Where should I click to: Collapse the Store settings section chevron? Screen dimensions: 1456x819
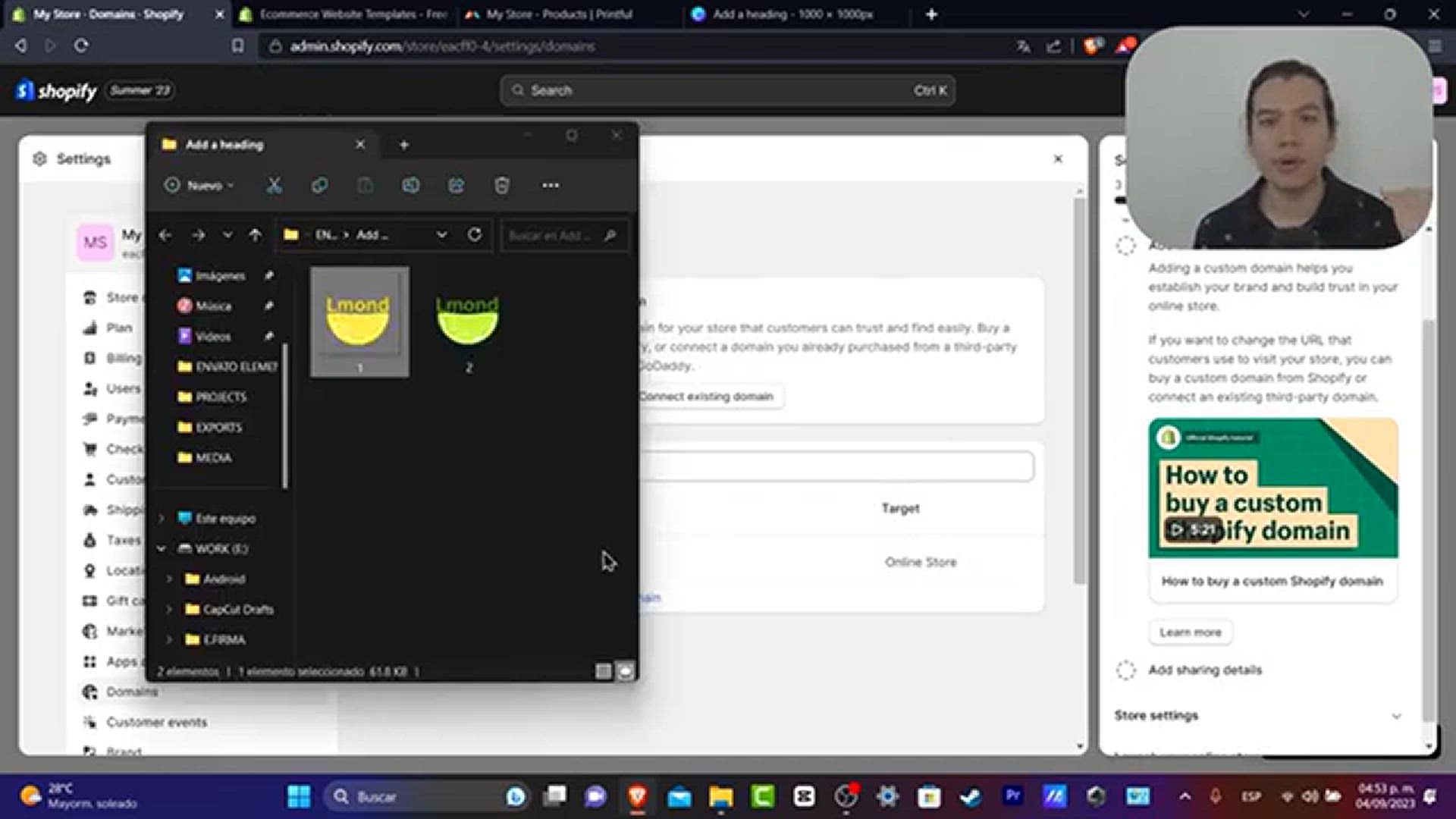click(1396, 716)
